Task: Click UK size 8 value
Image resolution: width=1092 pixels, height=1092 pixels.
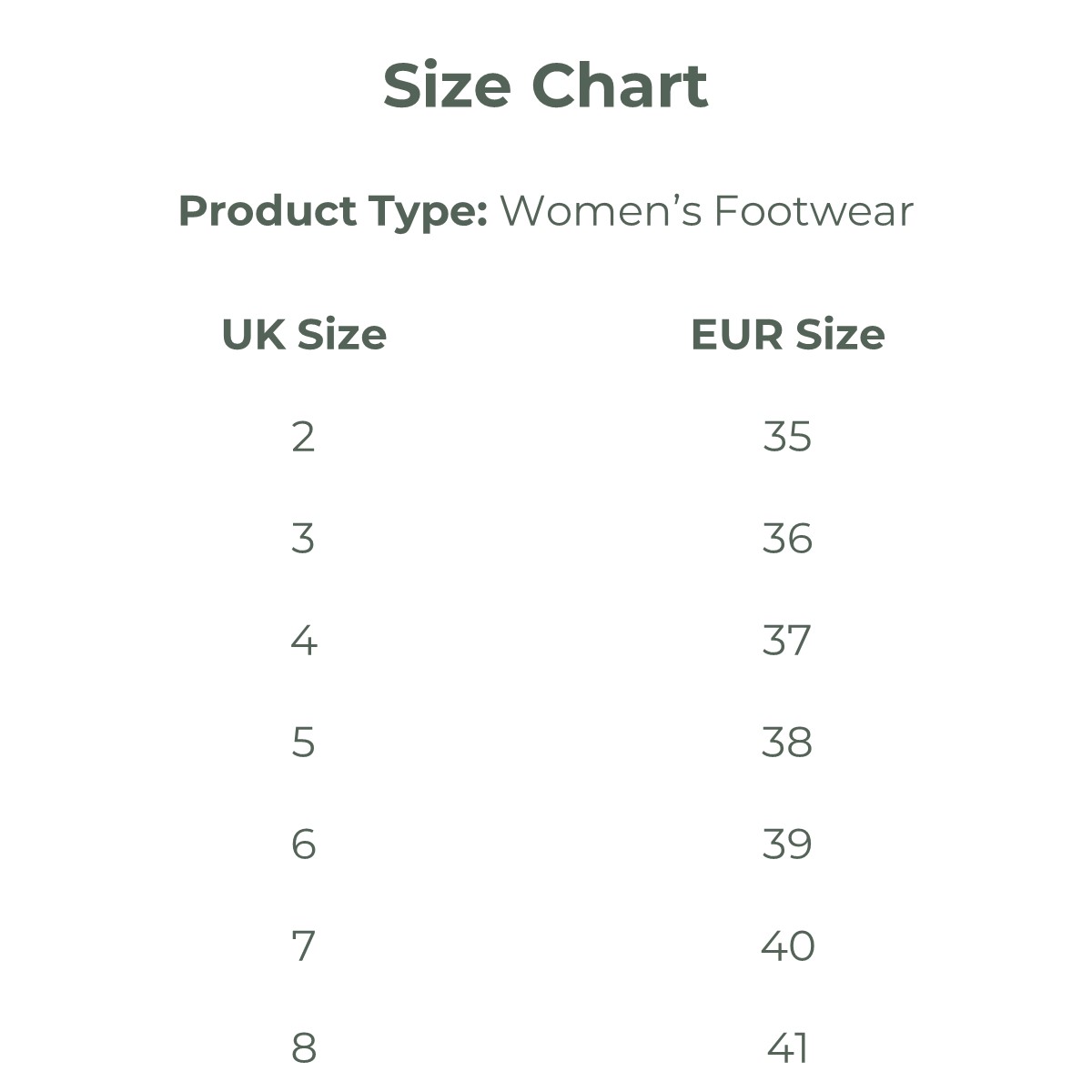Action: point(303,1048)
